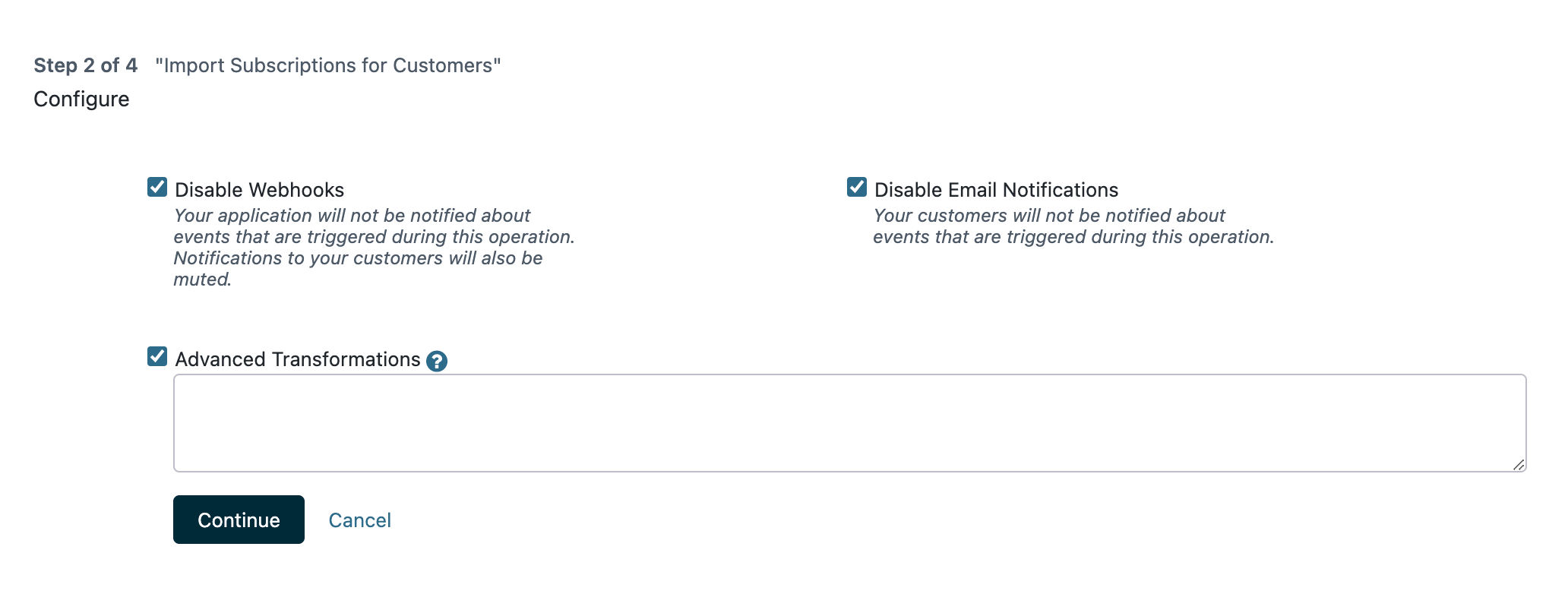Click the Cancel link
The image size is (1568, 594).
tap(359, 520)
